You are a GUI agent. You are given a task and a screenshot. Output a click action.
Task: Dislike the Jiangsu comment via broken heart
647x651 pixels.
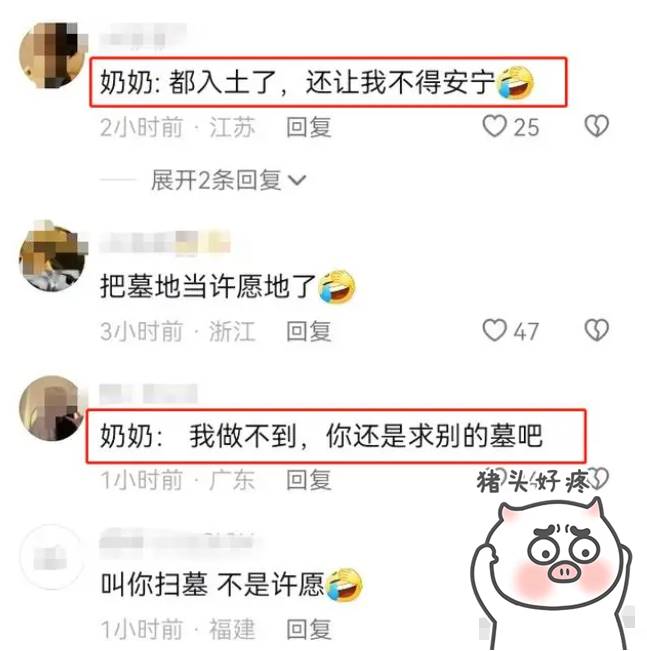tap(597, 126)
